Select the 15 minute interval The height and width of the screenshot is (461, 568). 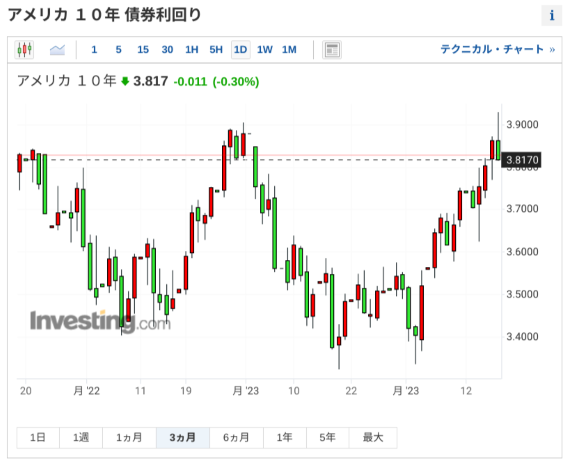(x=143, y=50)
